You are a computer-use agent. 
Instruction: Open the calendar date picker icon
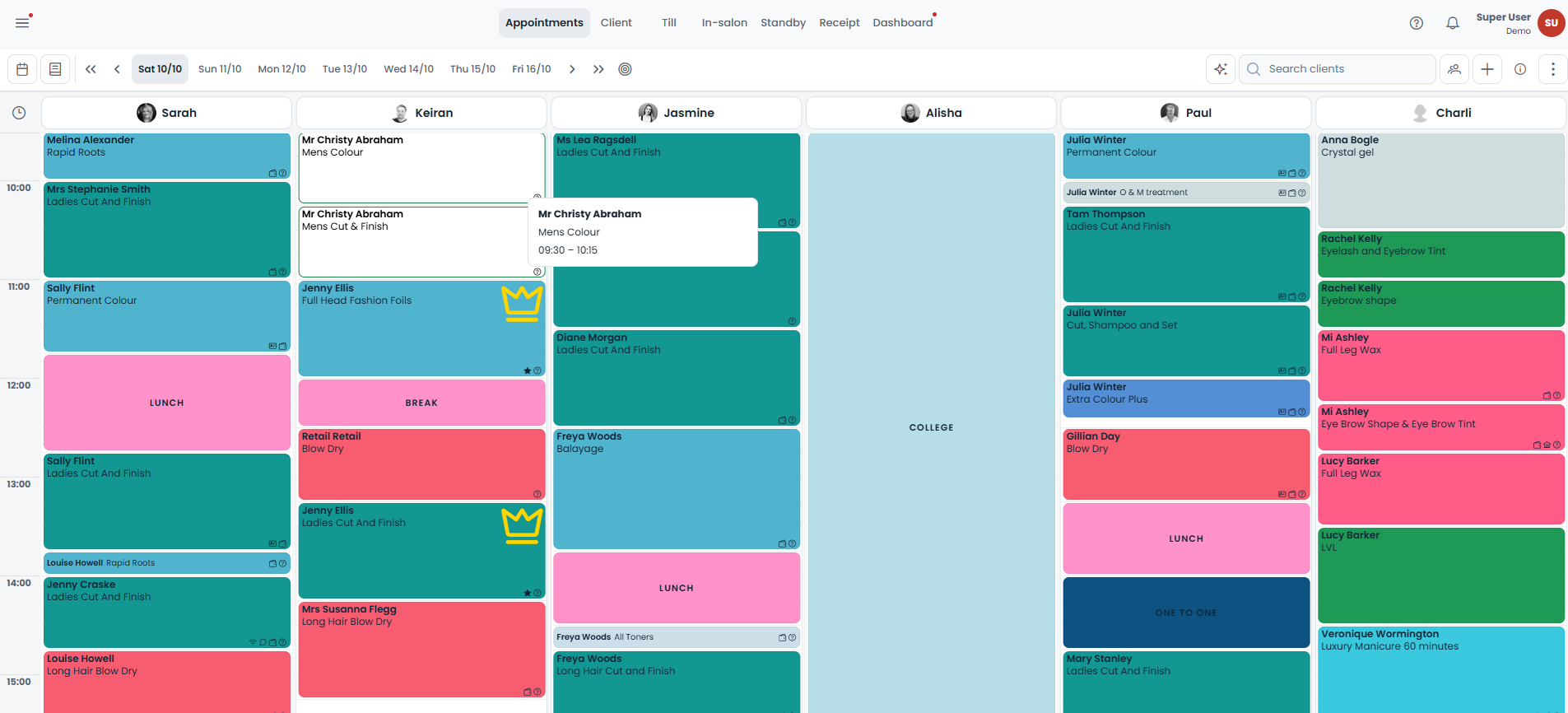tap(22, 69)
